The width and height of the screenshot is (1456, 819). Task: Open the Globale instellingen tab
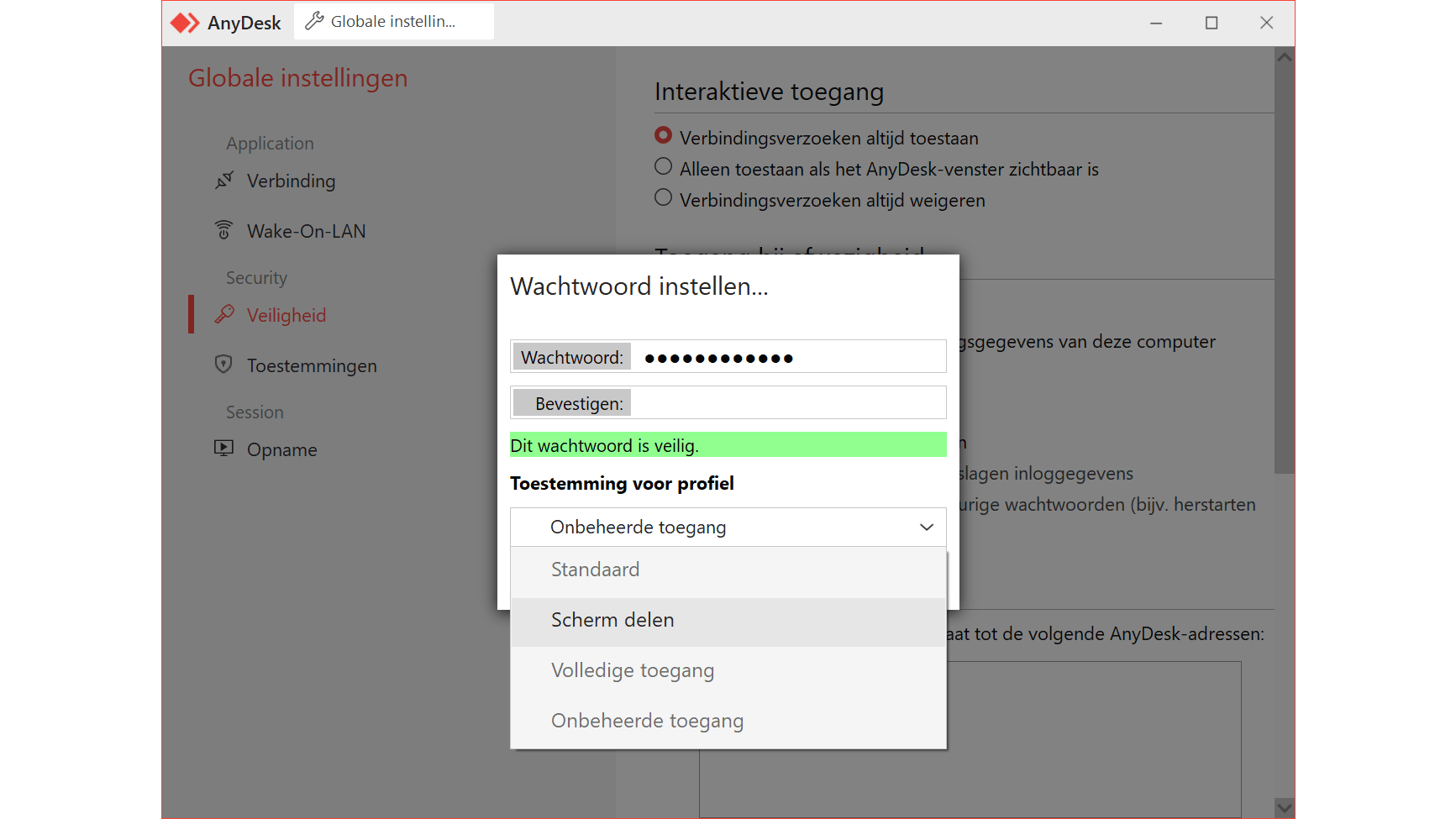coord(394,22)
